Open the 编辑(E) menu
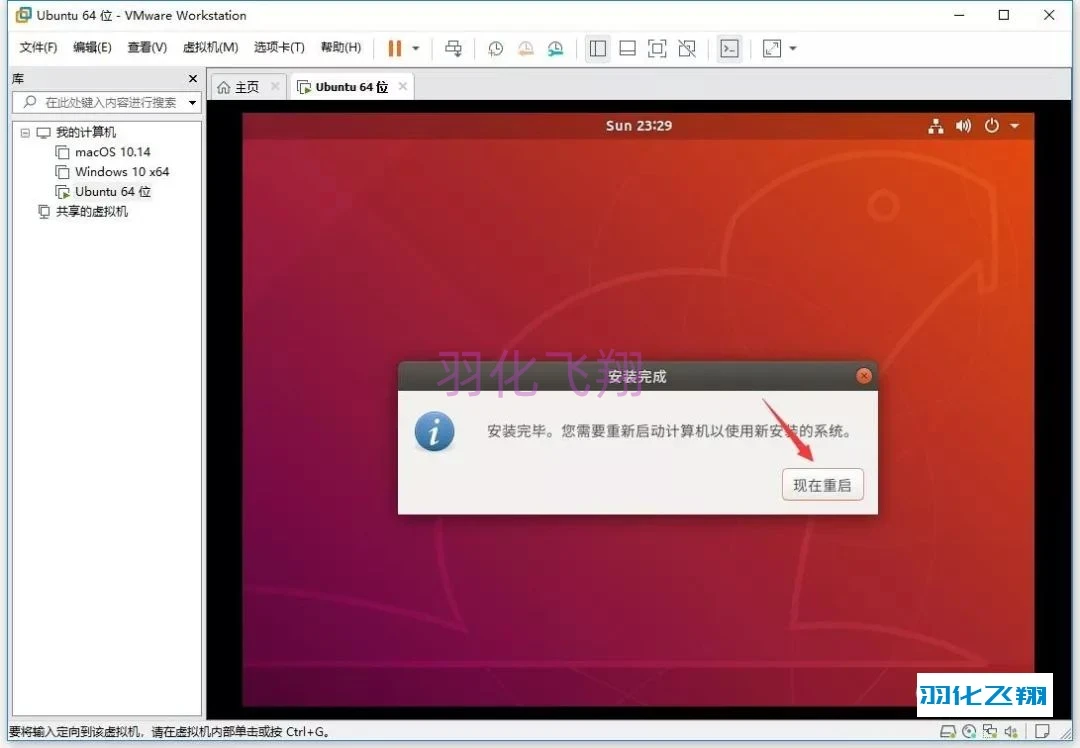Screen dimensions: 1080x748 92,47
